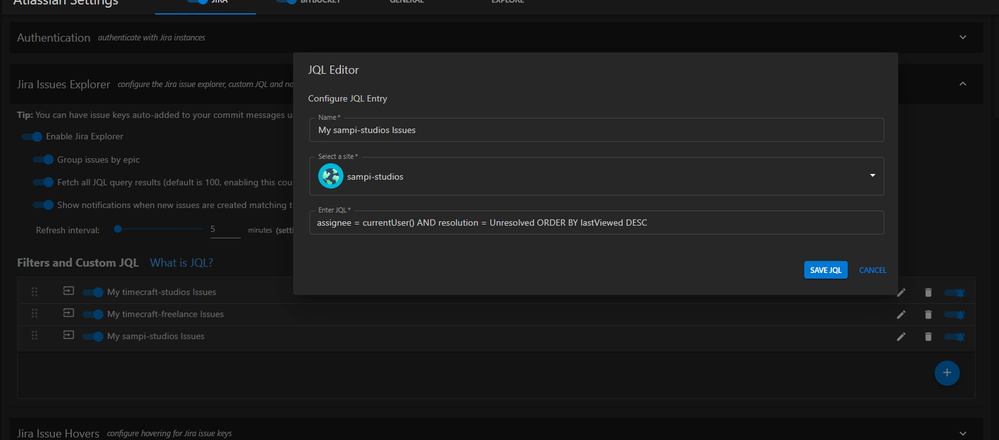Click the Enter JQL text field
This screenshot has height=440, width=999.
click(596, 222)
